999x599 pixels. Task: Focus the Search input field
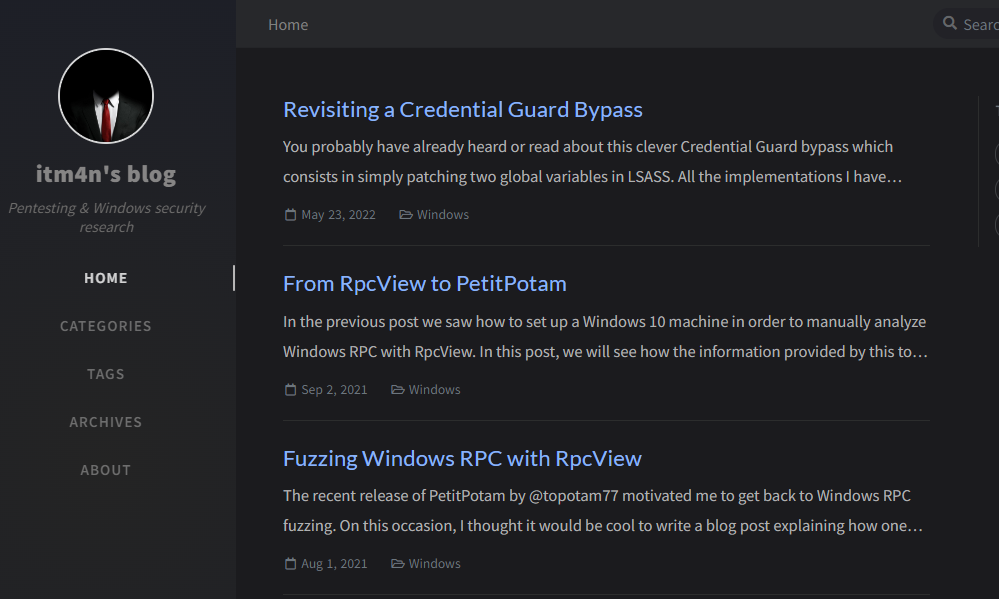978,24
